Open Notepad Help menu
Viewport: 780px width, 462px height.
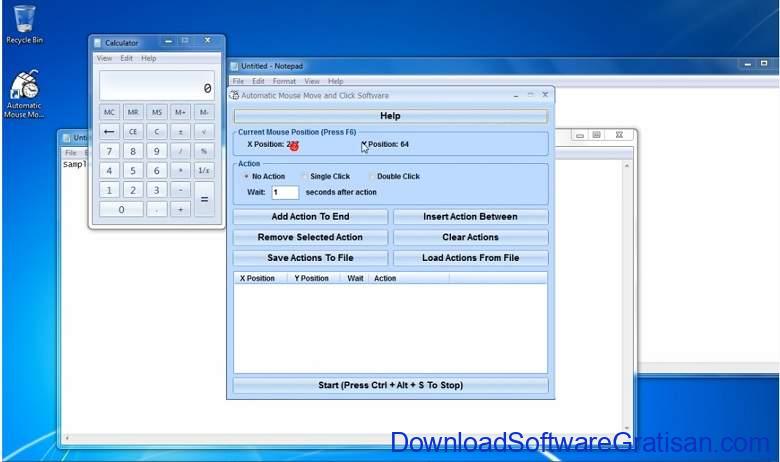335,81
